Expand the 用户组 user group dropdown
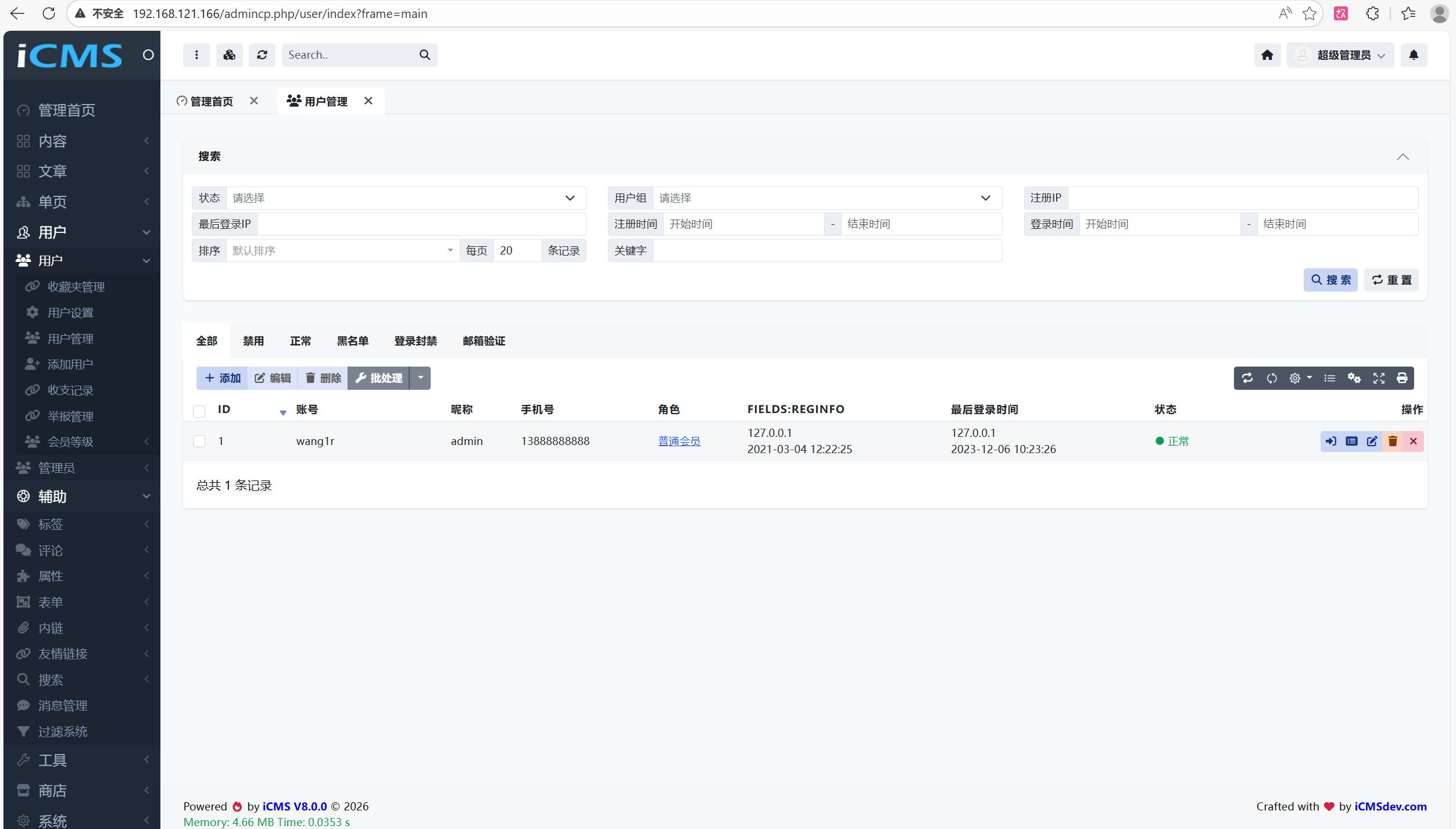 [826, 198]
